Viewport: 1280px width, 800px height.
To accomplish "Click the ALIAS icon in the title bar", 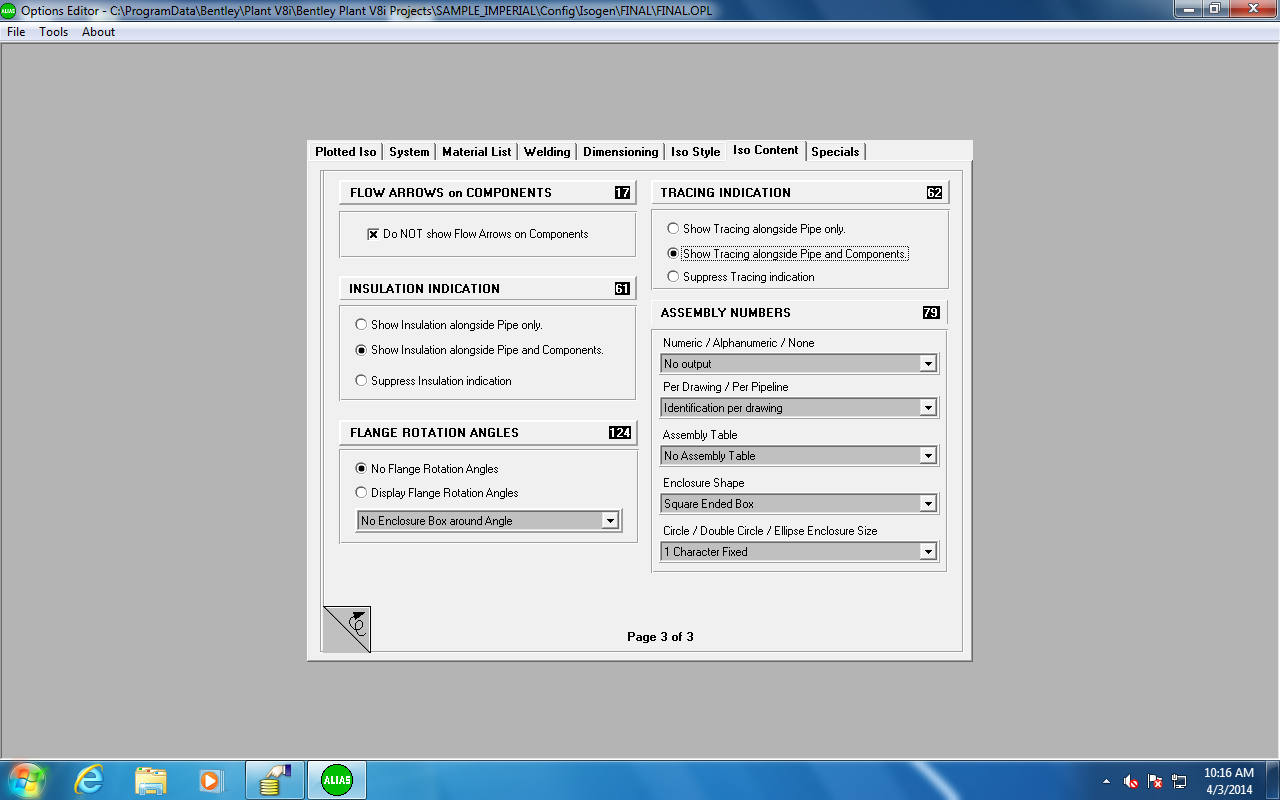I will 9,10.
